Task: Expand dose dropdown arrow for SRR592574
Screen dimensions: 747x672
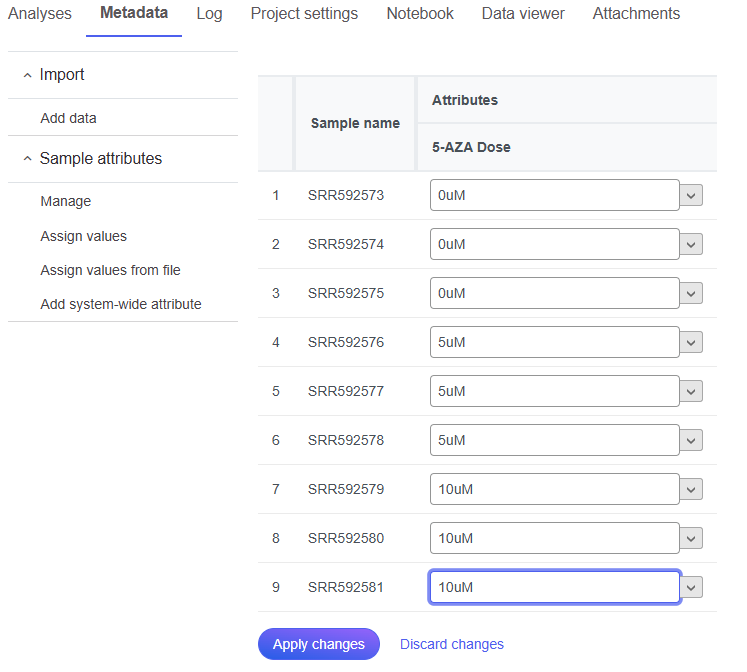Action: [x=691, y=245]
